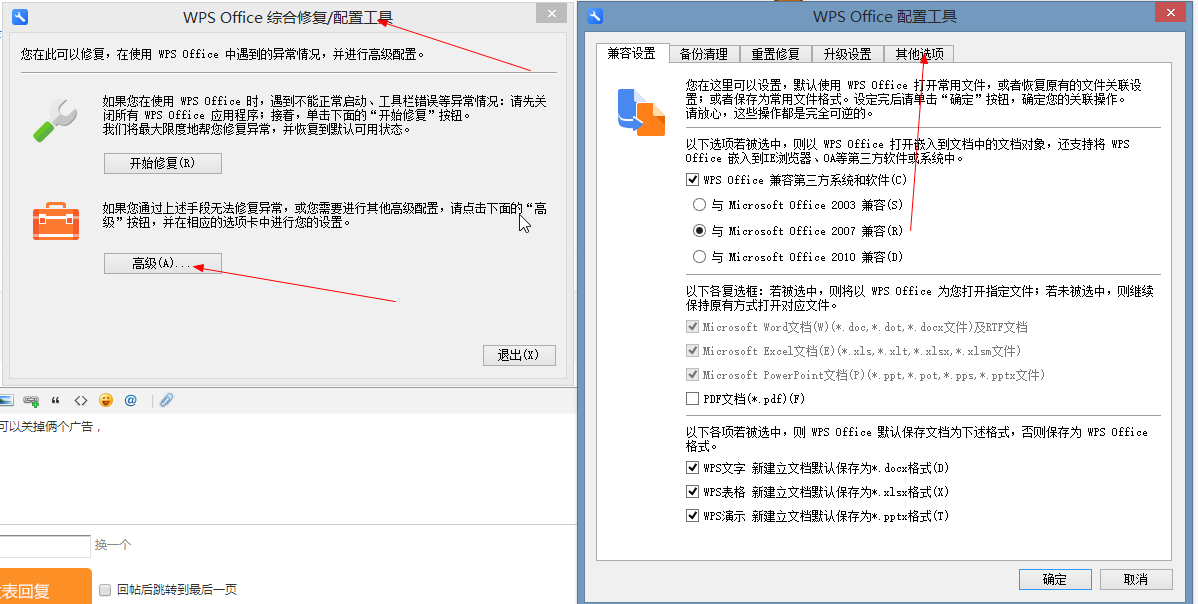Click the quote icon in editor toolbar
The image size is (1198, 604).
coord(55,400)
